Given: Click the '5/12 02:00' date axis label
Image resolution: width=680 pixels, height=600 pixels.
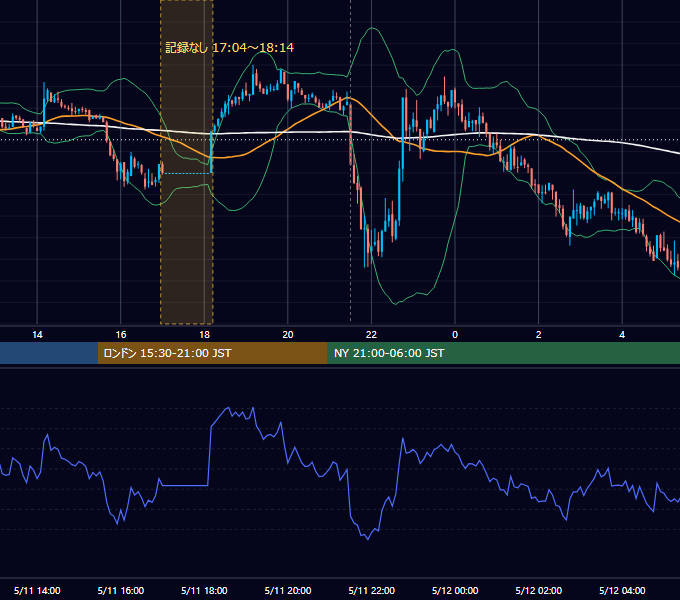Looking at the screenshot, I should tap(539, 590).
